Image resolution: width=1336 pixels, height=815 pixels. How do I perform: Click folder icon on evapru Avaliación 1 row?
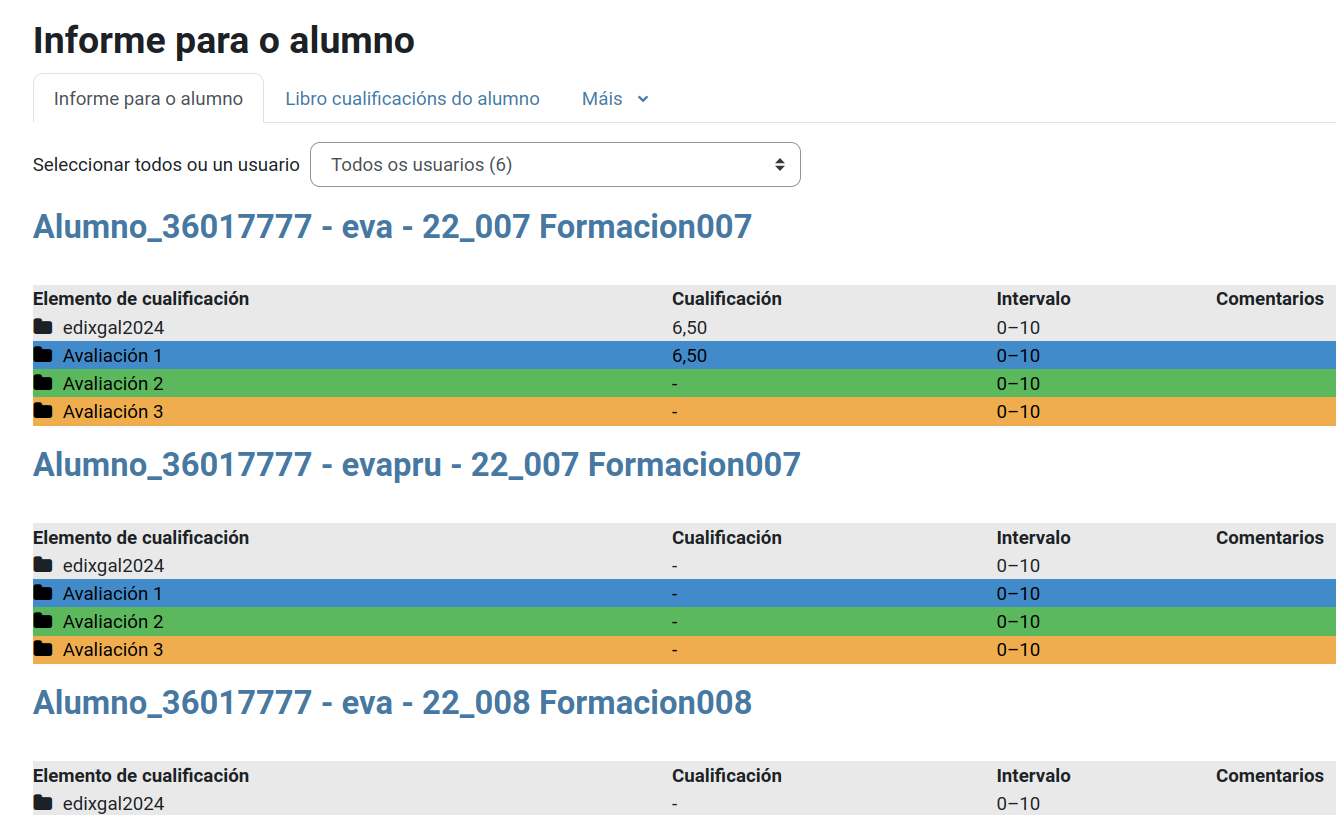click(43, 593)
